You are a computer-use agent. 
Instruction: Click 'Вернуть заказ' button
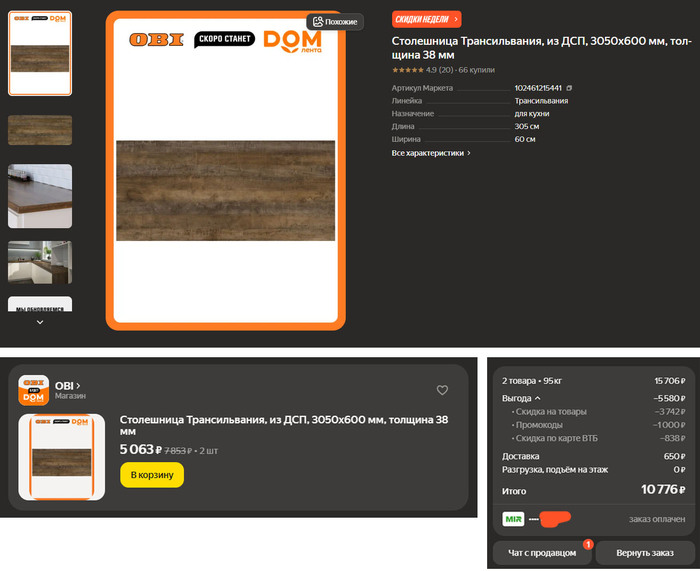click(645, 553)
